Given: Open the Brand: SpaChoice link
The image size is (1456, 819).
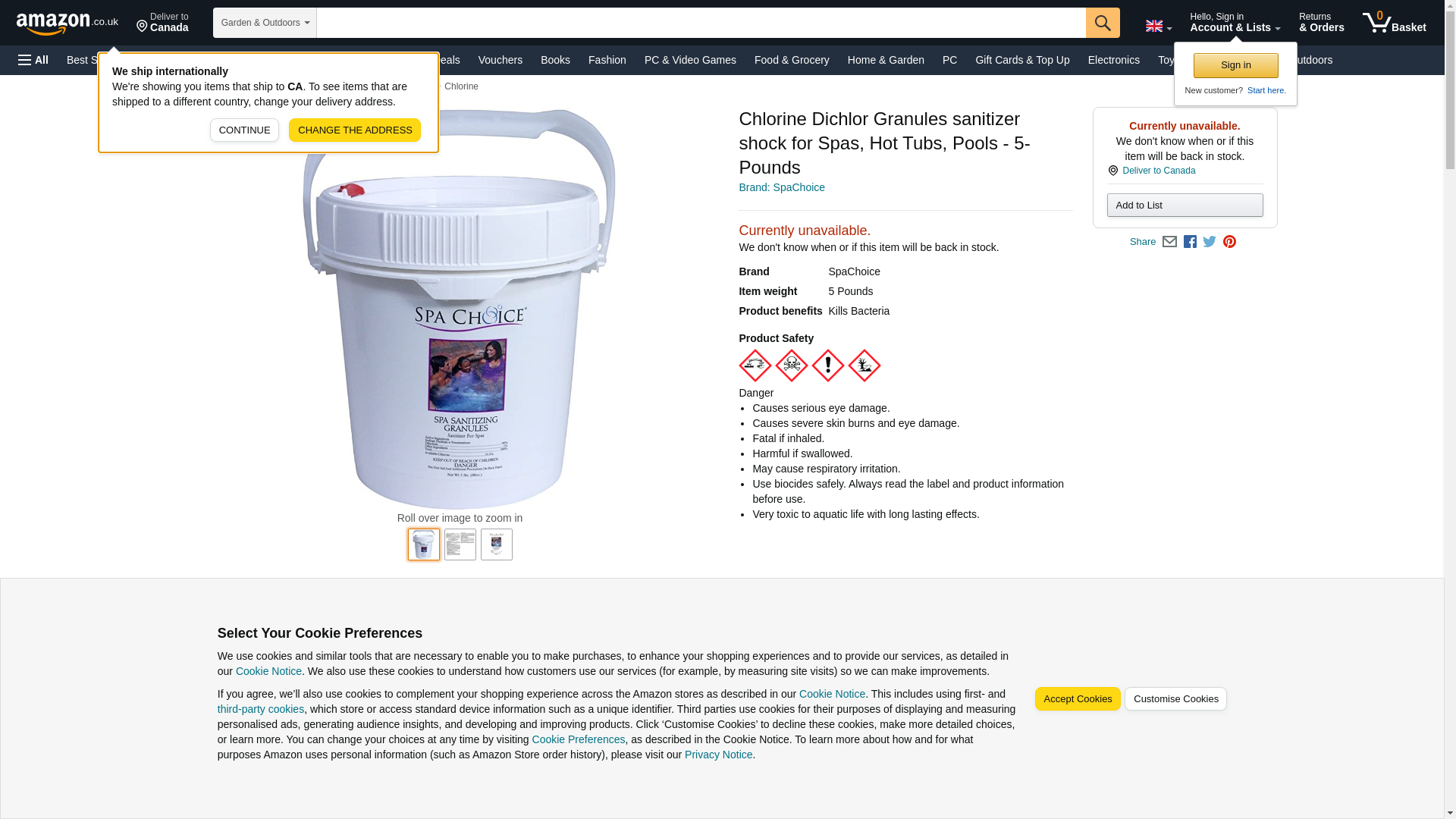Looking at the screenshot, I should (781, 187).
